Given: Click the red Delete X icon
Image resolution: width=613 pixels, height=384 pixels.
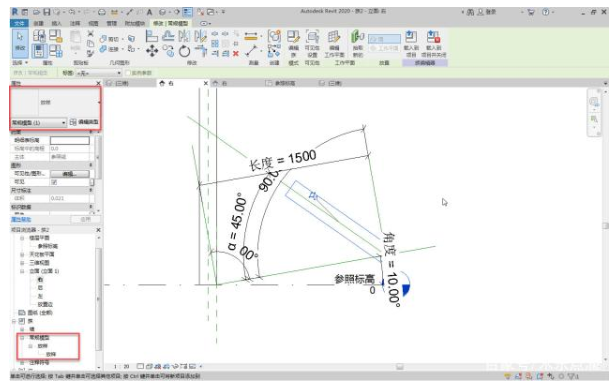Looking at the screenshot, I should coord(235,54).
